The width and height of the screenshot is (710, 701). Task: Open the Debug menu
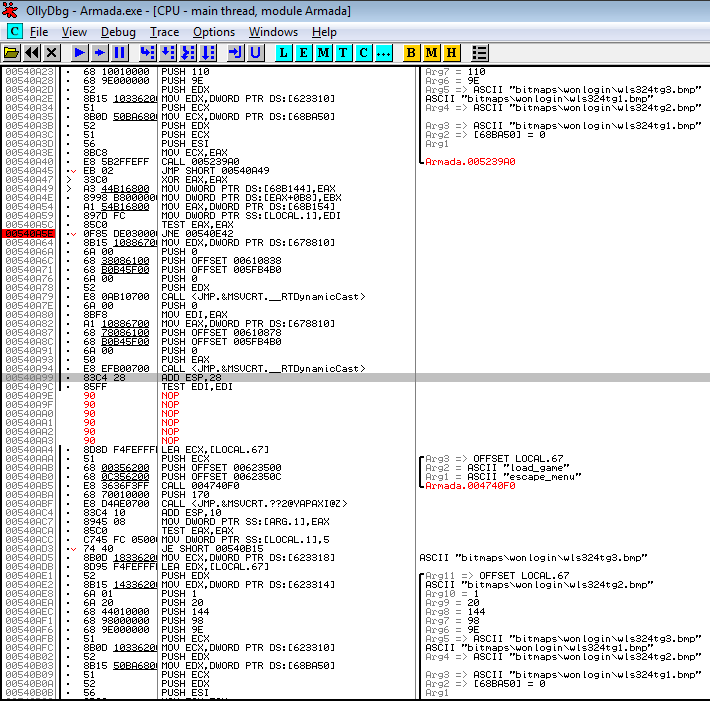118,32
